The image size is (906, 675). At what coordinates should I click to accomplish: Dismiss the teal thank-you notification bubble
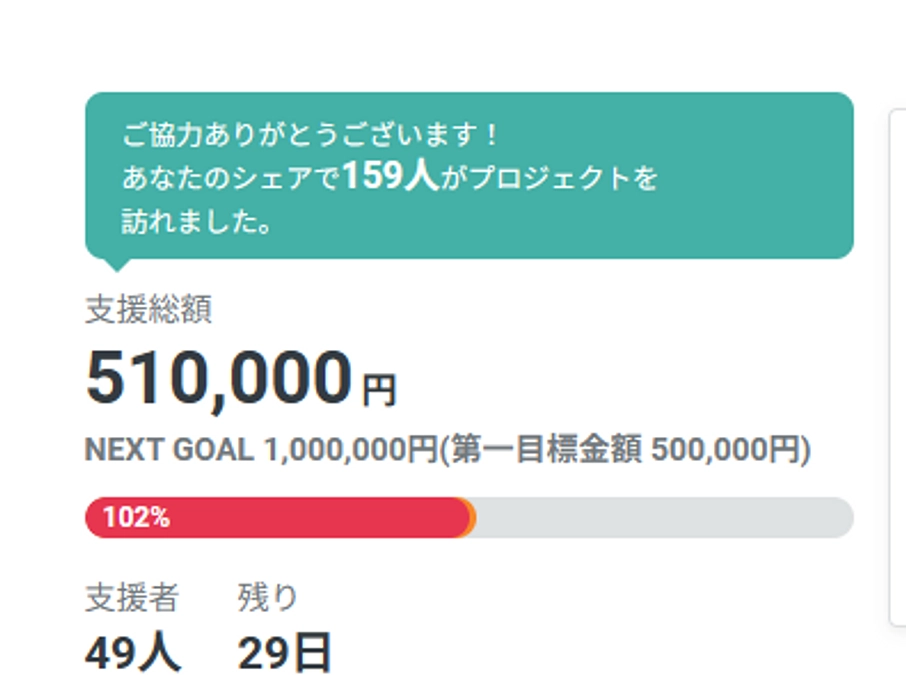pyautogui.click(x=468, y=175)
